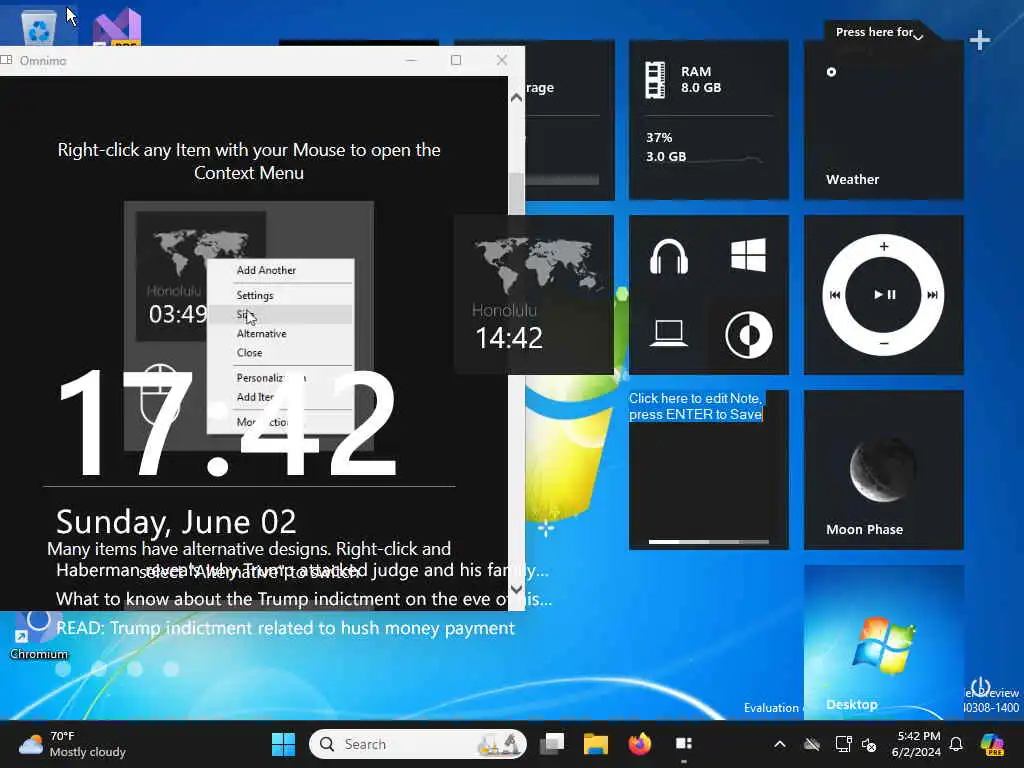Click the laptop icon tile
The height and width of the screenshot is (768, 1024).
coord(669,334)
